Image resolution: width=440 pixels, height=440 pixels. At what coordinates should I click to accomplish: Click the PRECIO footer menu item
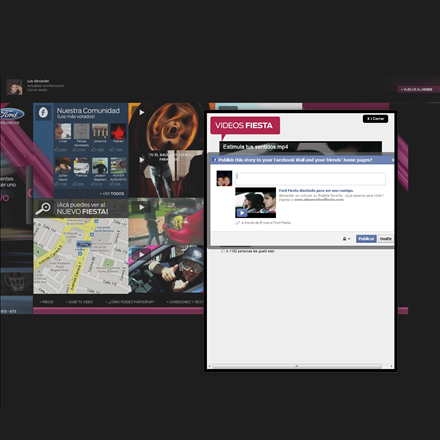[46, 302]
